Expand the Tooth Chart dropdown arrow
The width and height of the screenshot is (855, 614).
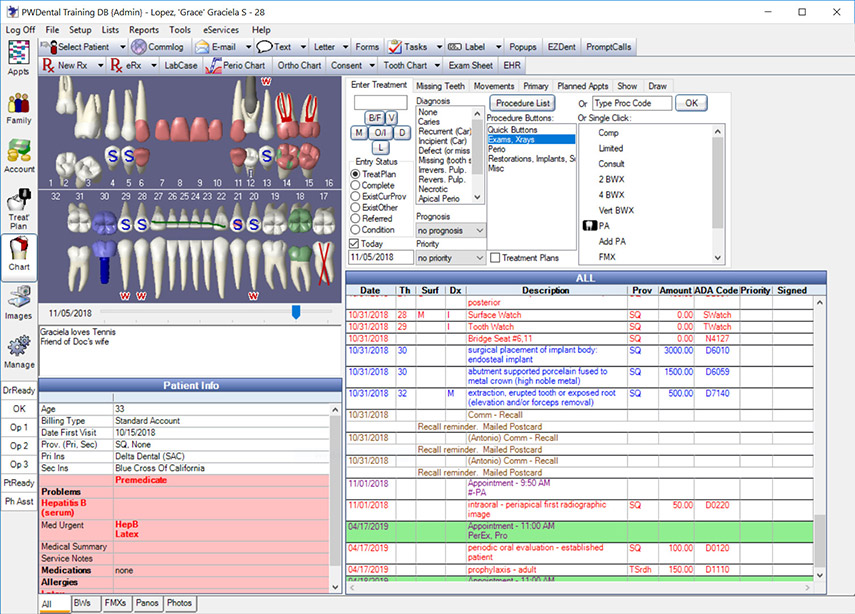click(437, 65)
